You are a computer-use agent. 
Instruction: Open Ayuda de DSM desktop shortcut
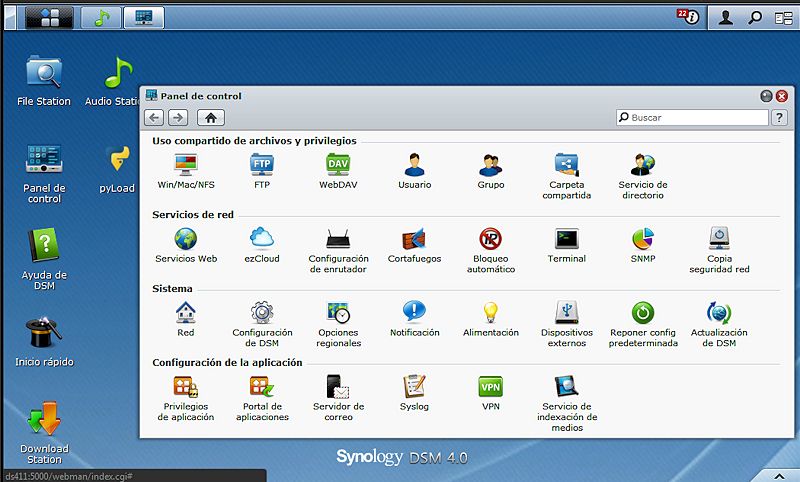tap(44, 259)
